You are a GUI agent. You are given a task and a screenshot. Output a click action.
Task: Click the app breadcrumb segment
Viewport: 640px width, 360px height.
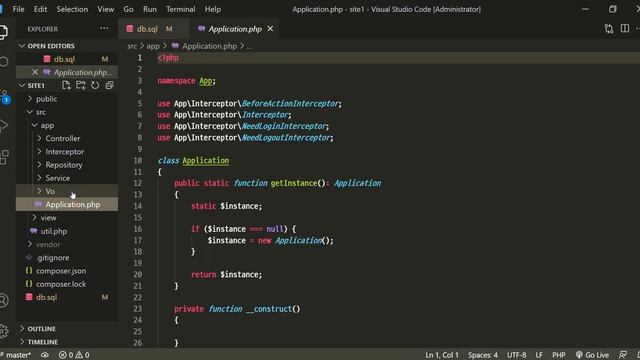tap(153, 46)
